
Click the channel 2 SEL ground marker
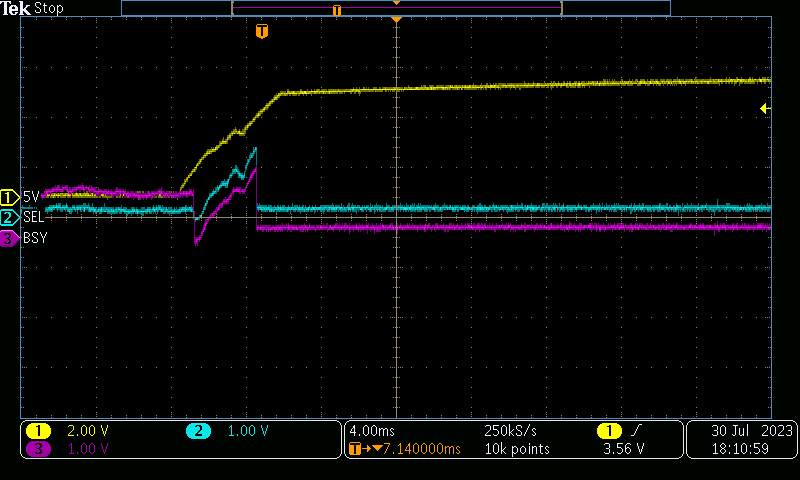tap(9, 217)
